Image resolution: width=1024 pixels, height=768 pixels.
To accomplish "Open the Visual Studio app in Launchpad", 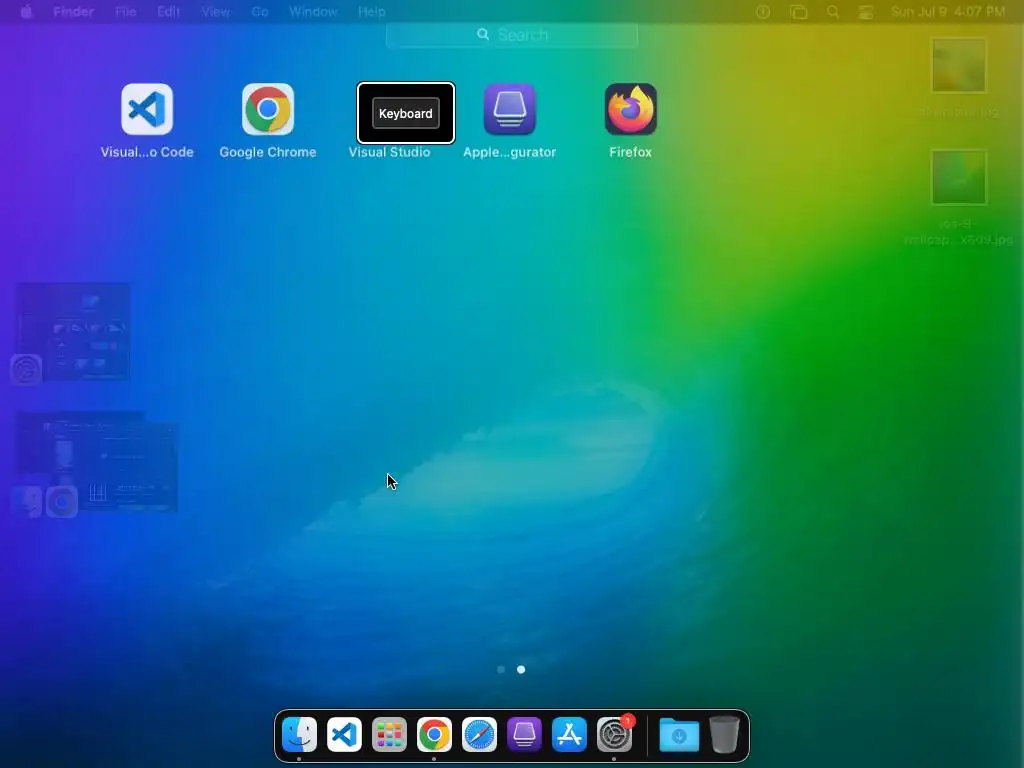I will (x=406, y=113).
